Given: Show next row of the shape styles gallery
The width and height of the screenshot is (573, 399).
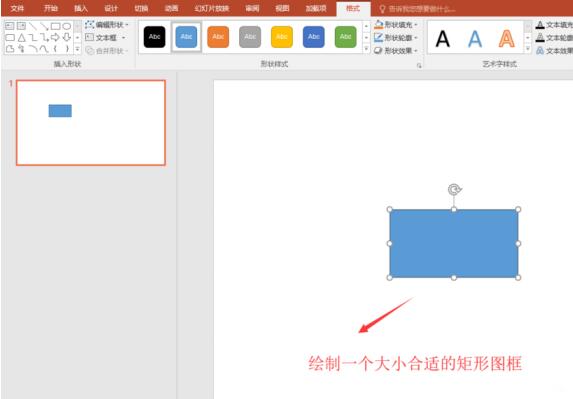Looking at the screenshot, I should 367,37.
